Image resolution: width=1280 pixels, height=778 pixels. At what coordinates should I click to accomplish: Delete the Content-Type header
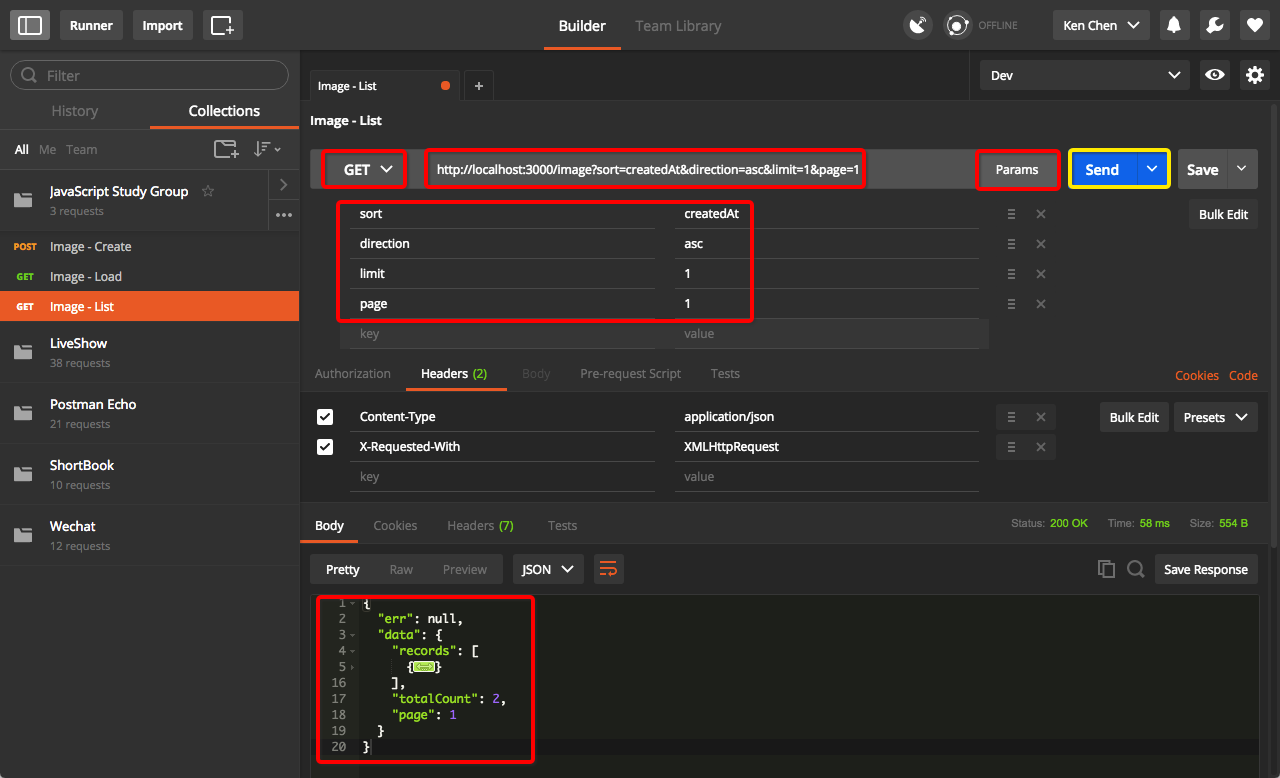pyautogui.click(x=1041, y=417)
